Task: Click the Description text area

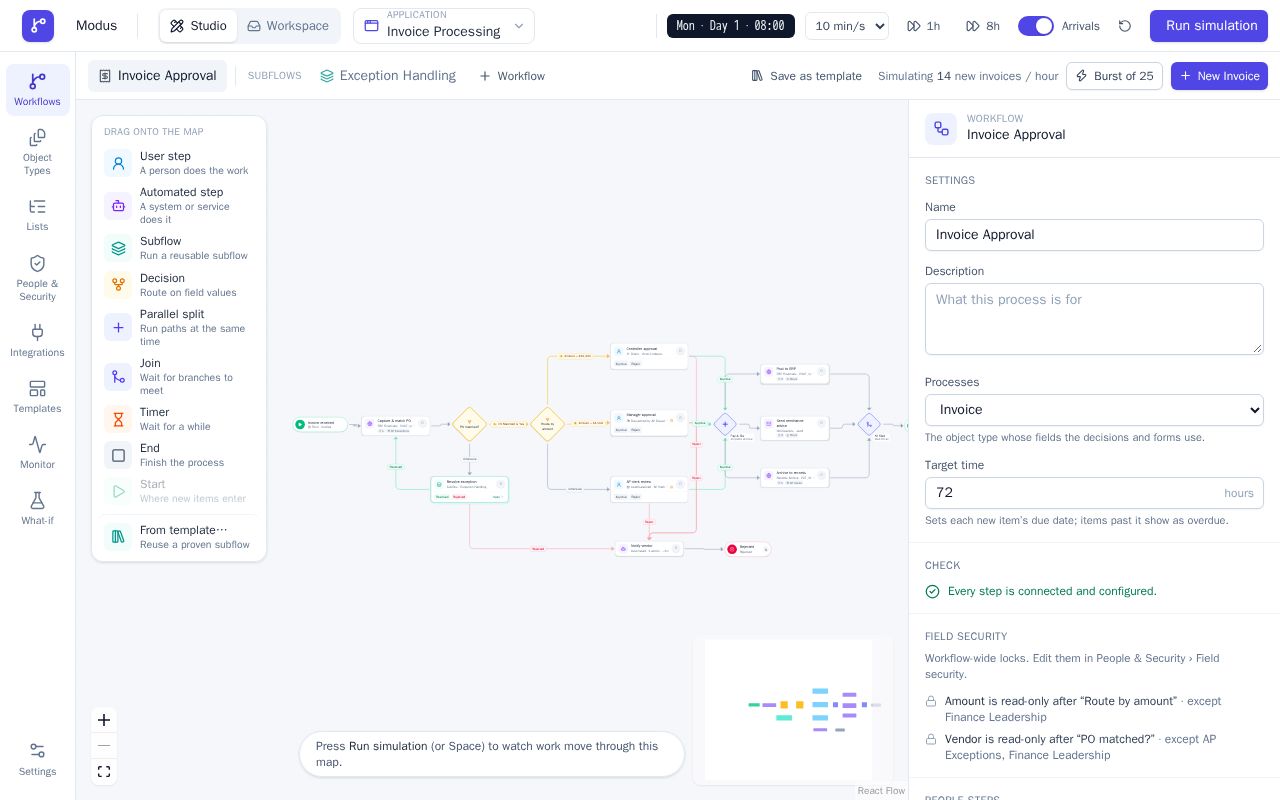Action: (1094, 319)
